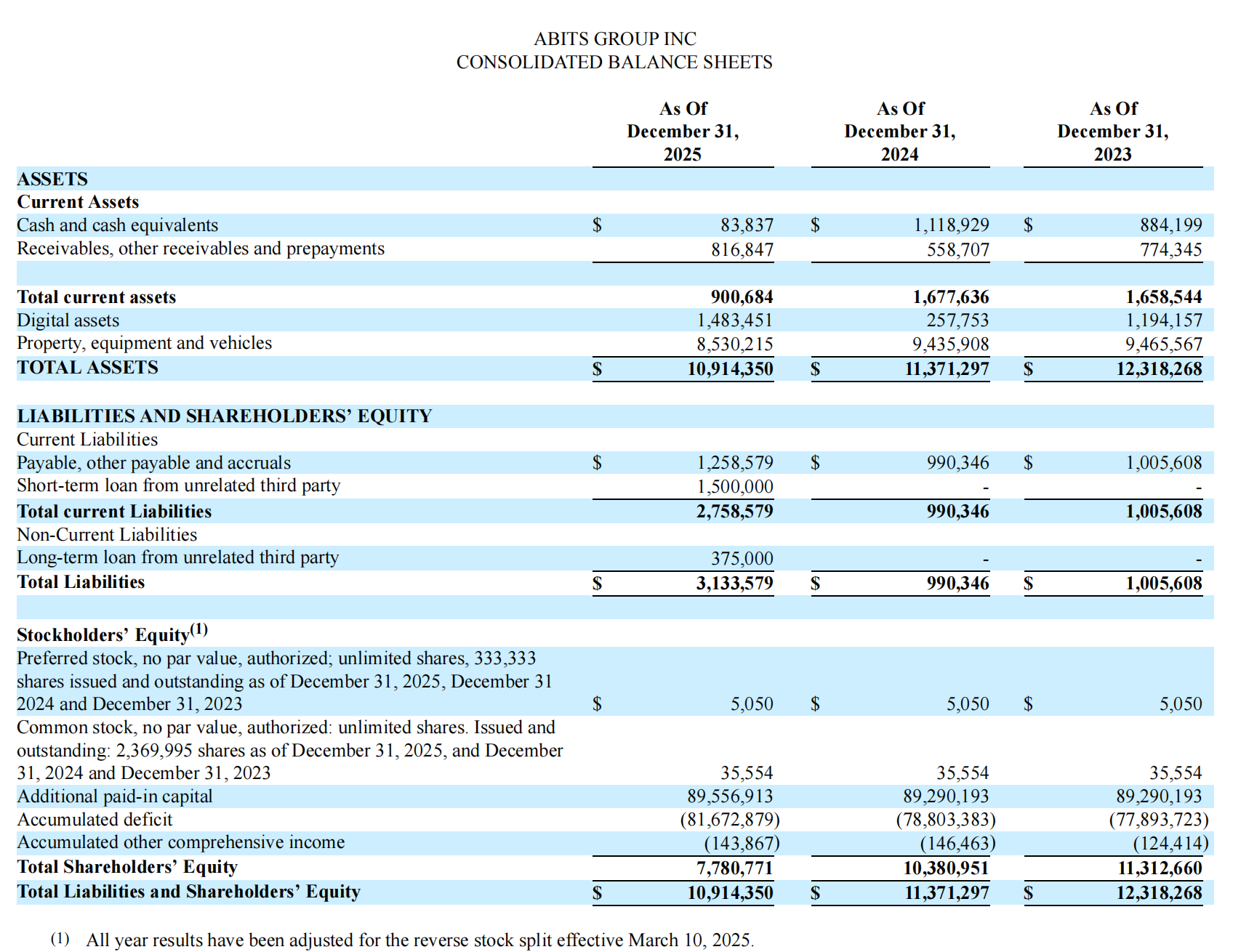Screen dimensions: 1233x952
Task: Select 2023 Total Shareholders' Equity 11,312,660
Action: point(1160,868)
